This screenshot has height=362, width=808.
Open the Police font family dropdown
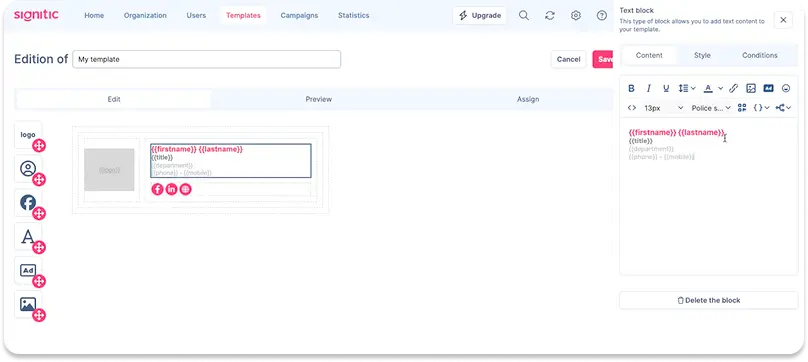pos(711,108)
